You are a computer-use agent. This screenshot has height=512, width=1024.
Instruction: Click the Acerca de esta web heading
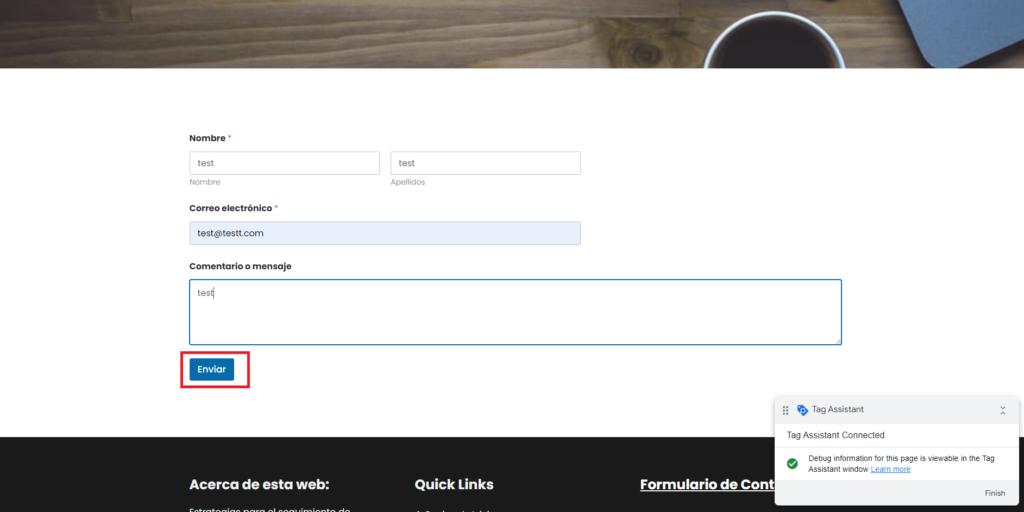point(259,485)
